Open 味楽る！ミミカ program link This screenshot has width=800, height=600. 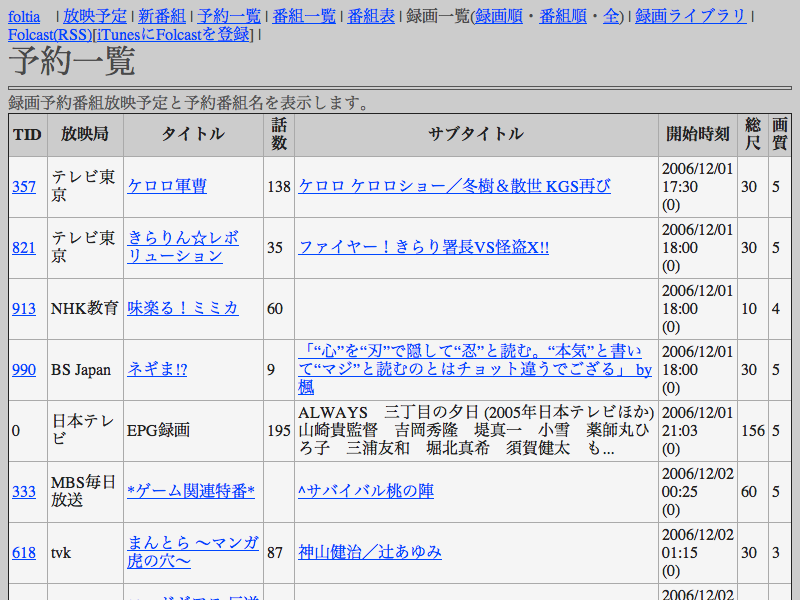pos(183,308)
